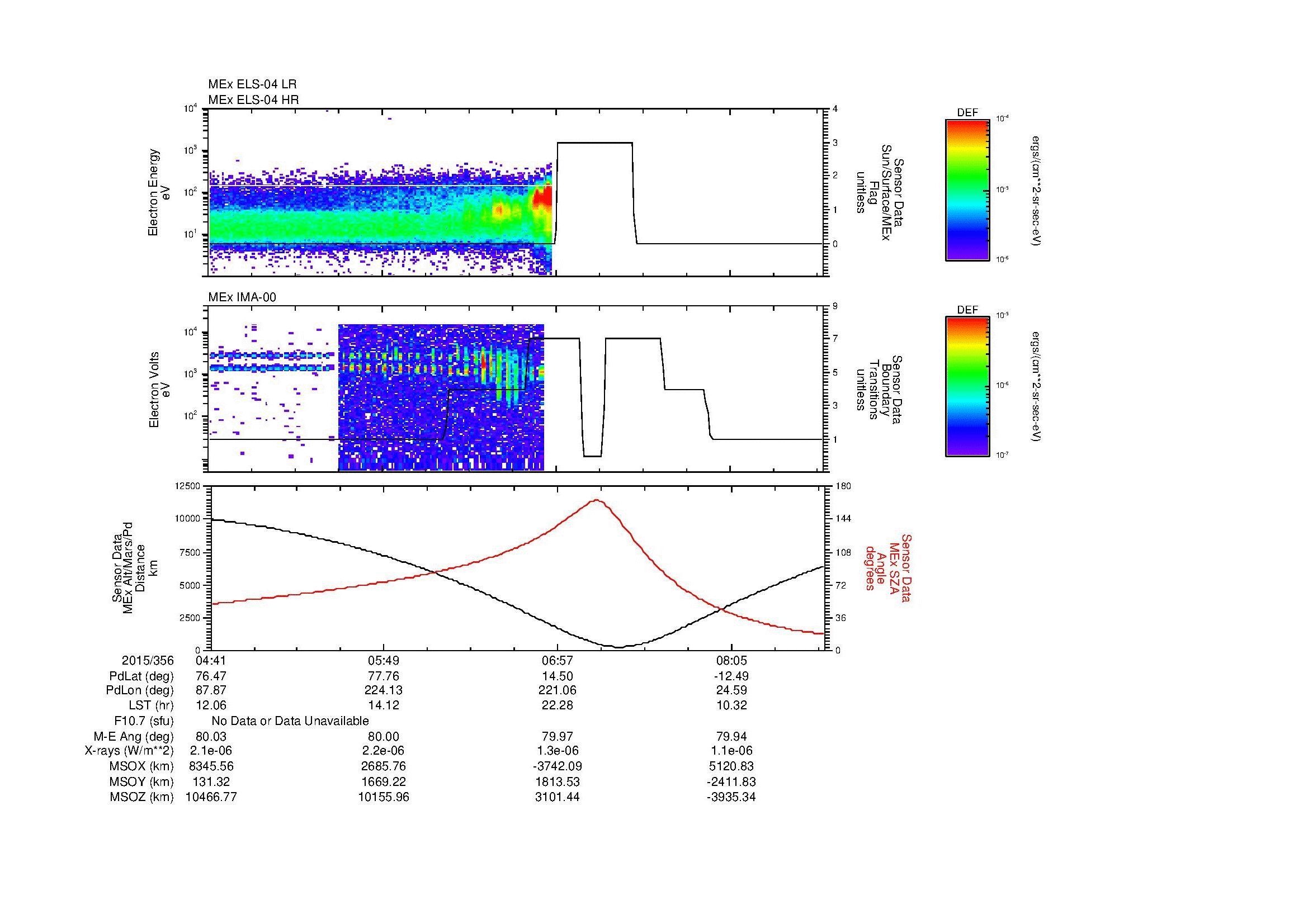Click the MSOY value 1669.22

[x=384, y=781]
